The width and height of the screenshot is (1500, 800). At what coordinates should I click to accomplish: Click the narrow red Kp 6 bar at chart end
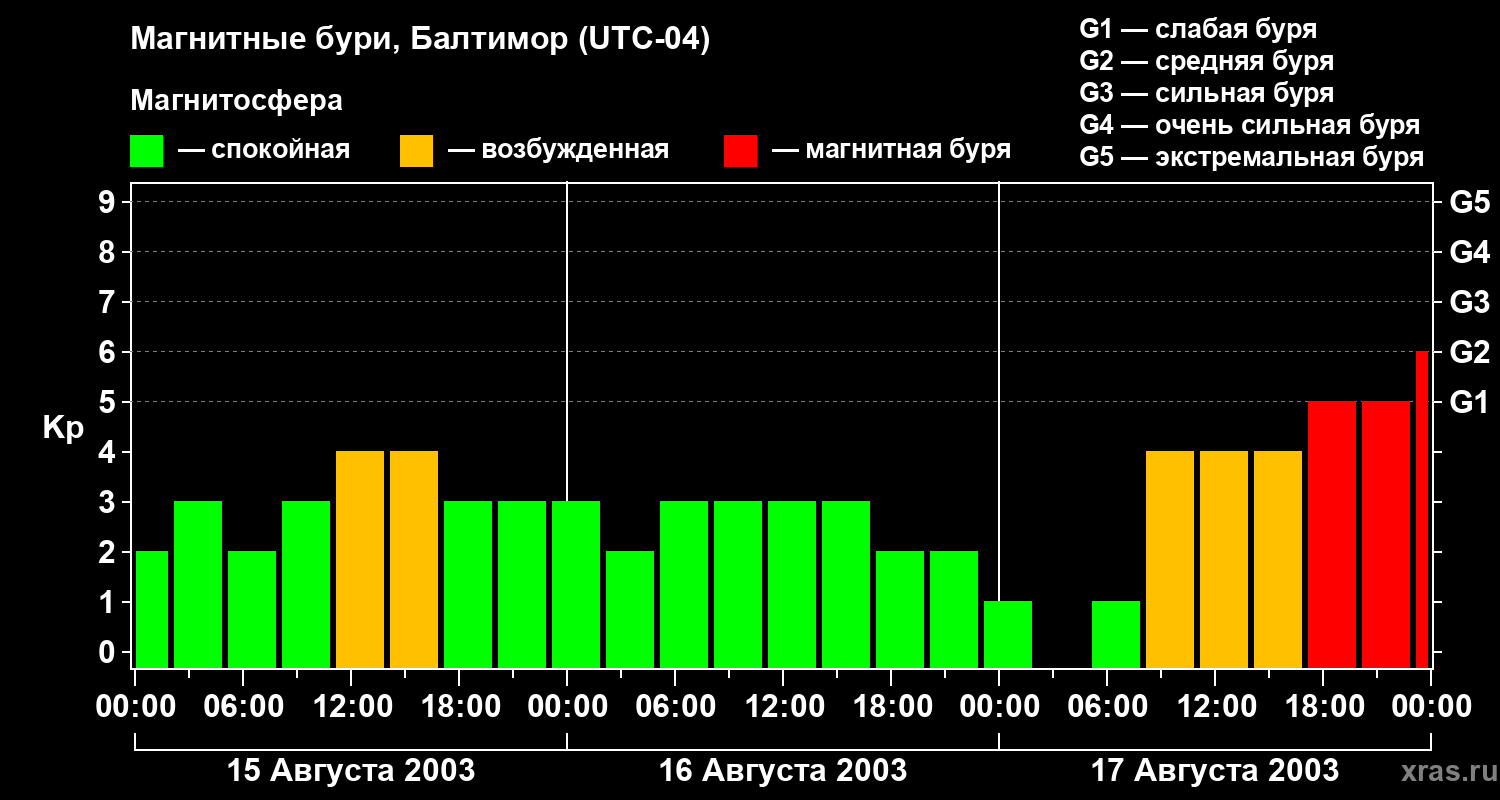1422,509
